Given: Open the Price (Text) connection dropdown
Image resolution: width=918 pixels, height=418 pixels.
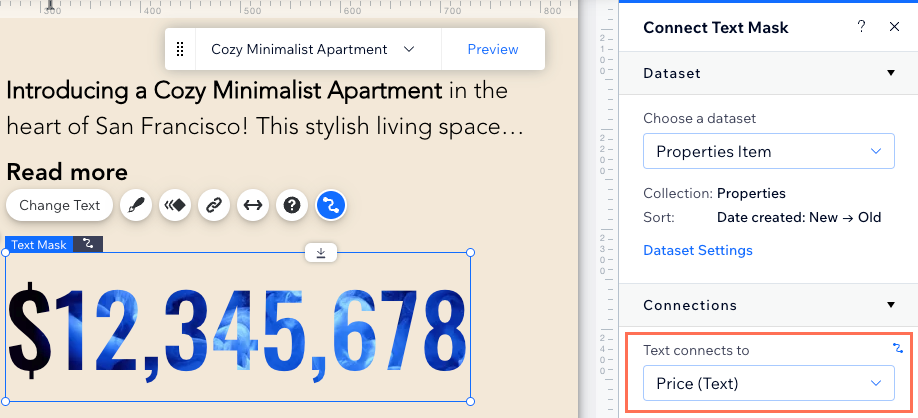Looking at the screenshot, I should [x=769, y=383].
